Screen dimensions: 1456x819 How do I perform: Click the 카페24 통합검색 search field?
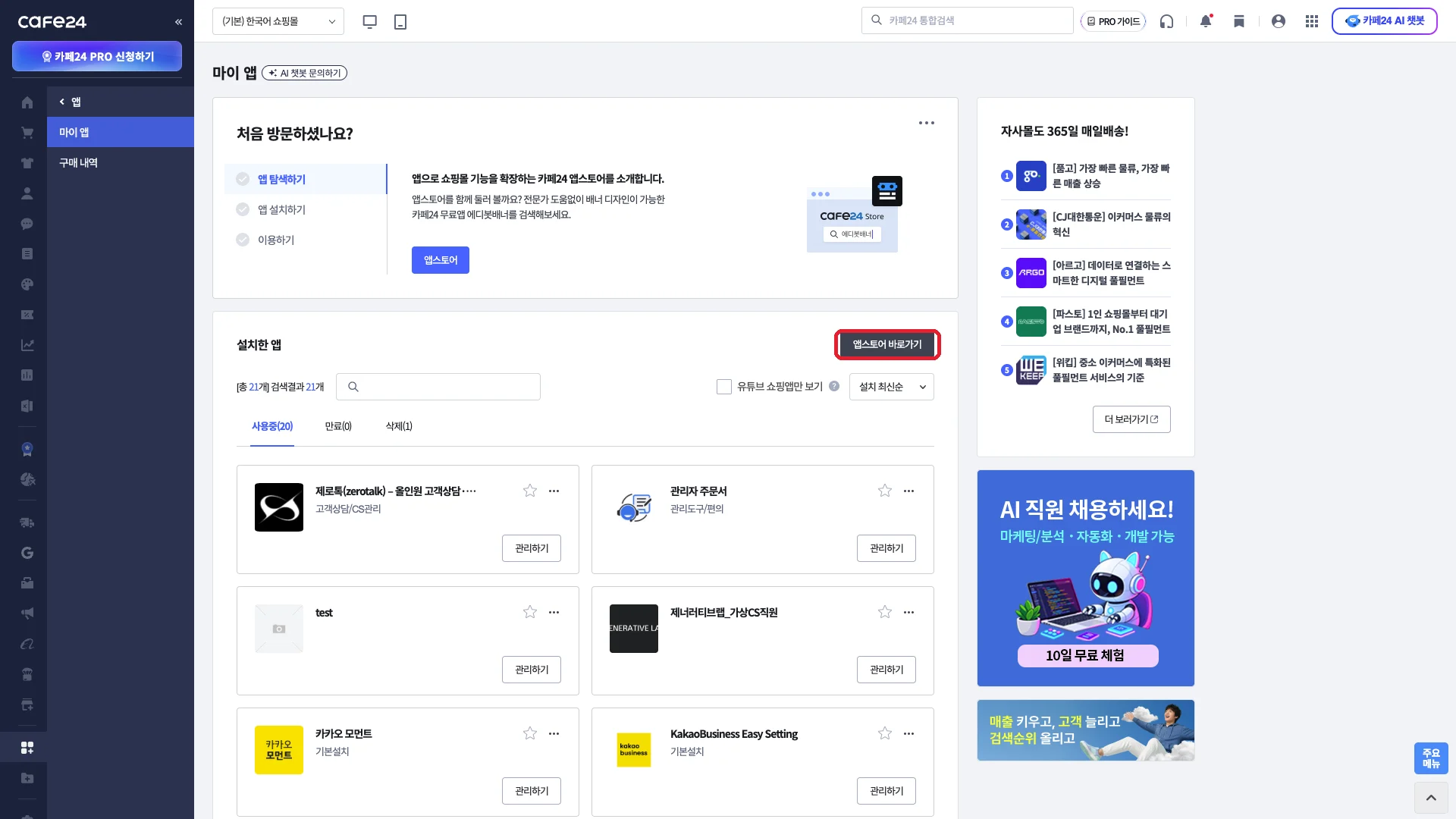tap(968, 20)
